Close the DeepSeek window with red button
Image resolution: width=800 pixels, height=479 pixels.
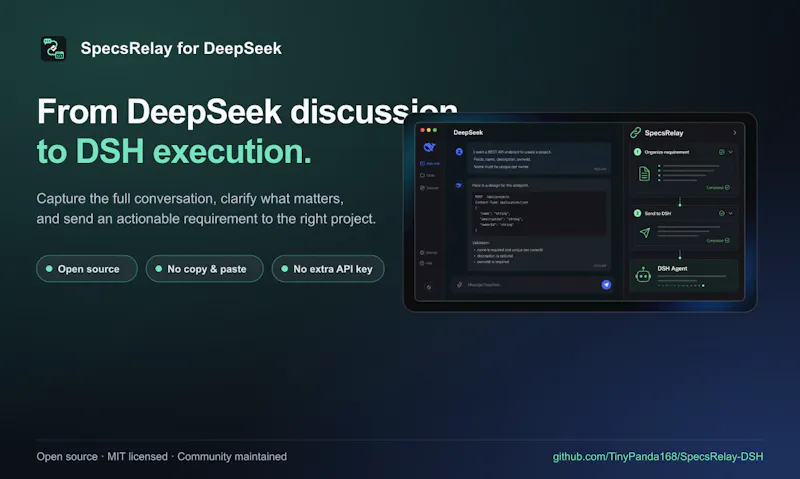click(422, 131)
